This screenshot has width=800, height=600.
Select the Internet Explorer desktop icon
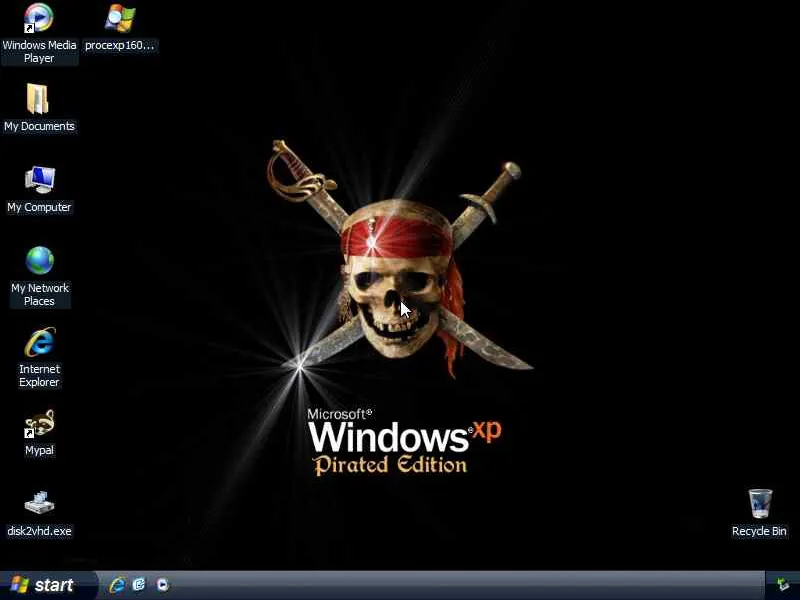tap(39, 342)
